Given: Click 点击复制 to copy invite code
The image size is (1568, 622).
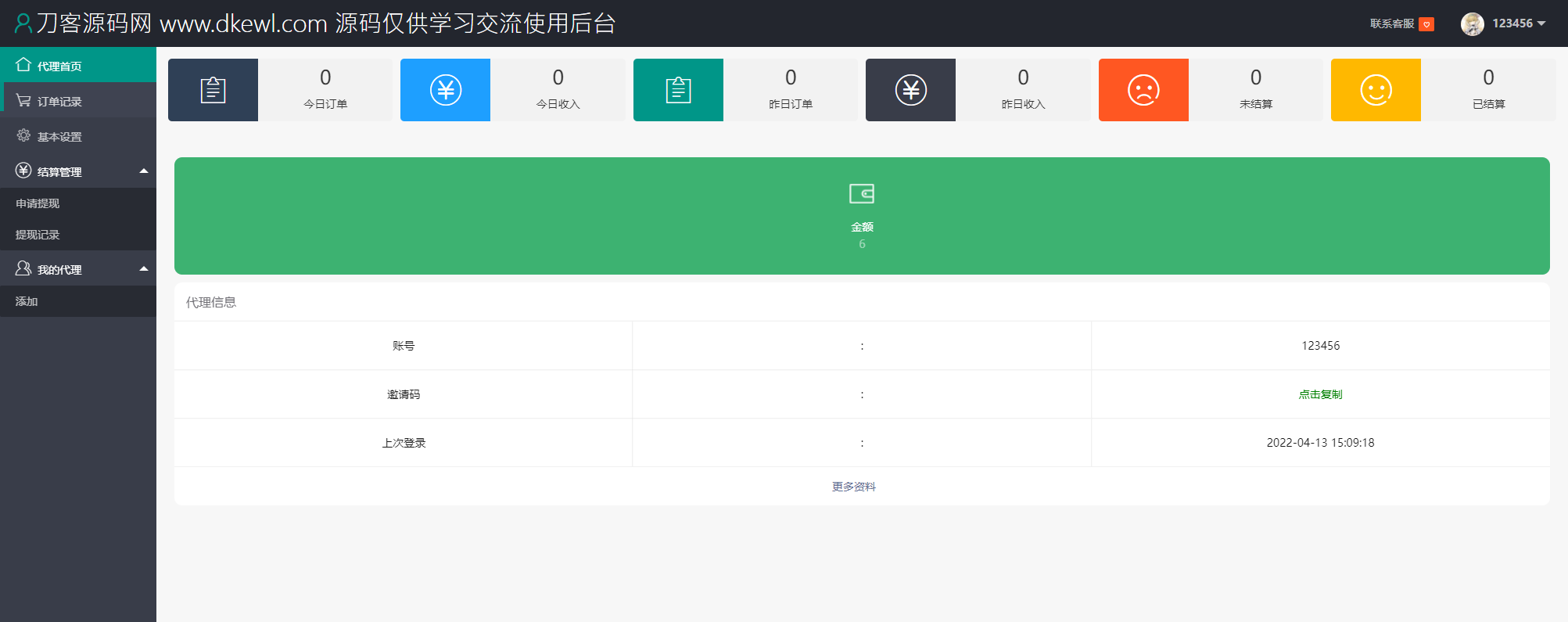Looking at the screenshot, I should click(1320, 394).
